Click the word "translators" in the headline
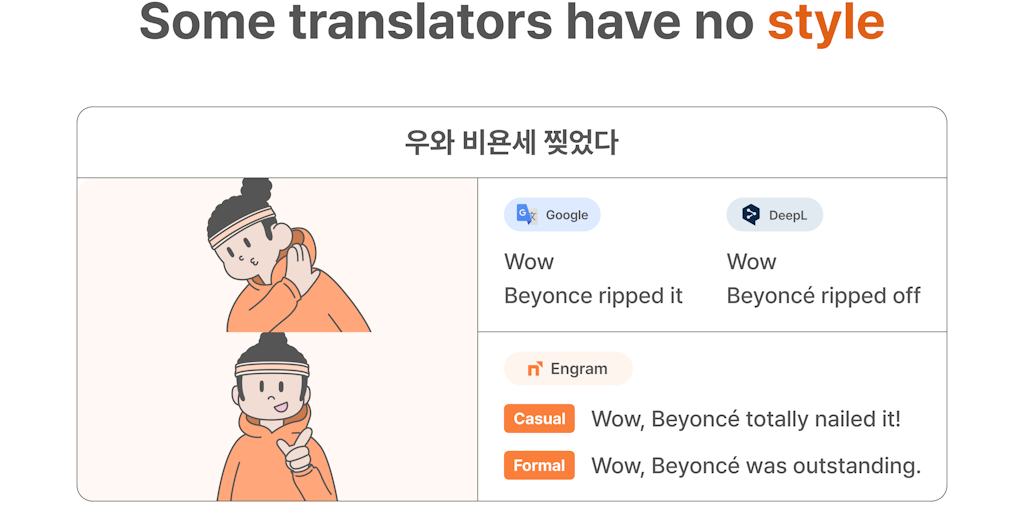The image size is (1024, 512). pos(420,22)
